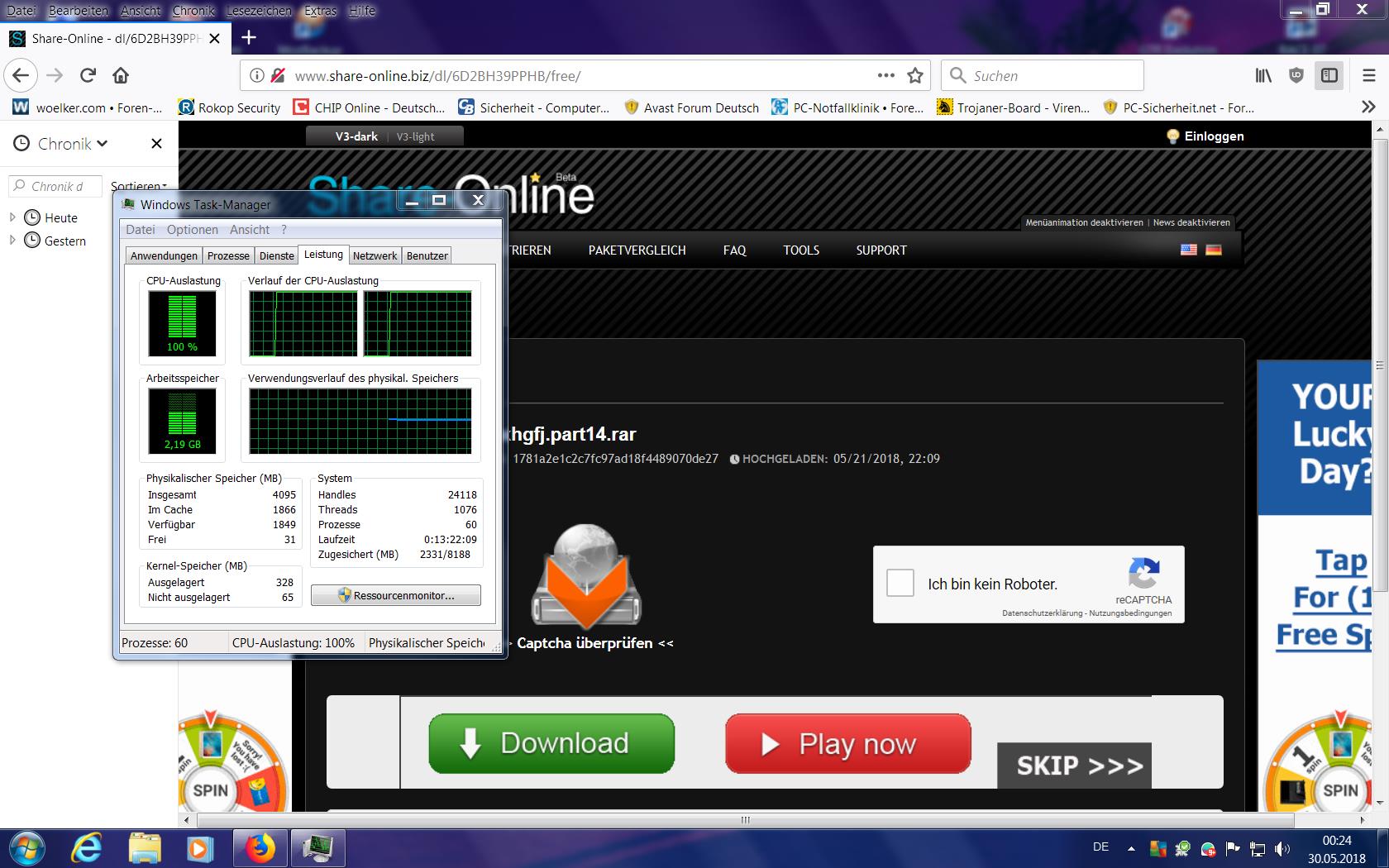Go back with the Firefox back arrow
This screenshot has width=1389, height=868.
pyautogui.click(x=21, y=75)
